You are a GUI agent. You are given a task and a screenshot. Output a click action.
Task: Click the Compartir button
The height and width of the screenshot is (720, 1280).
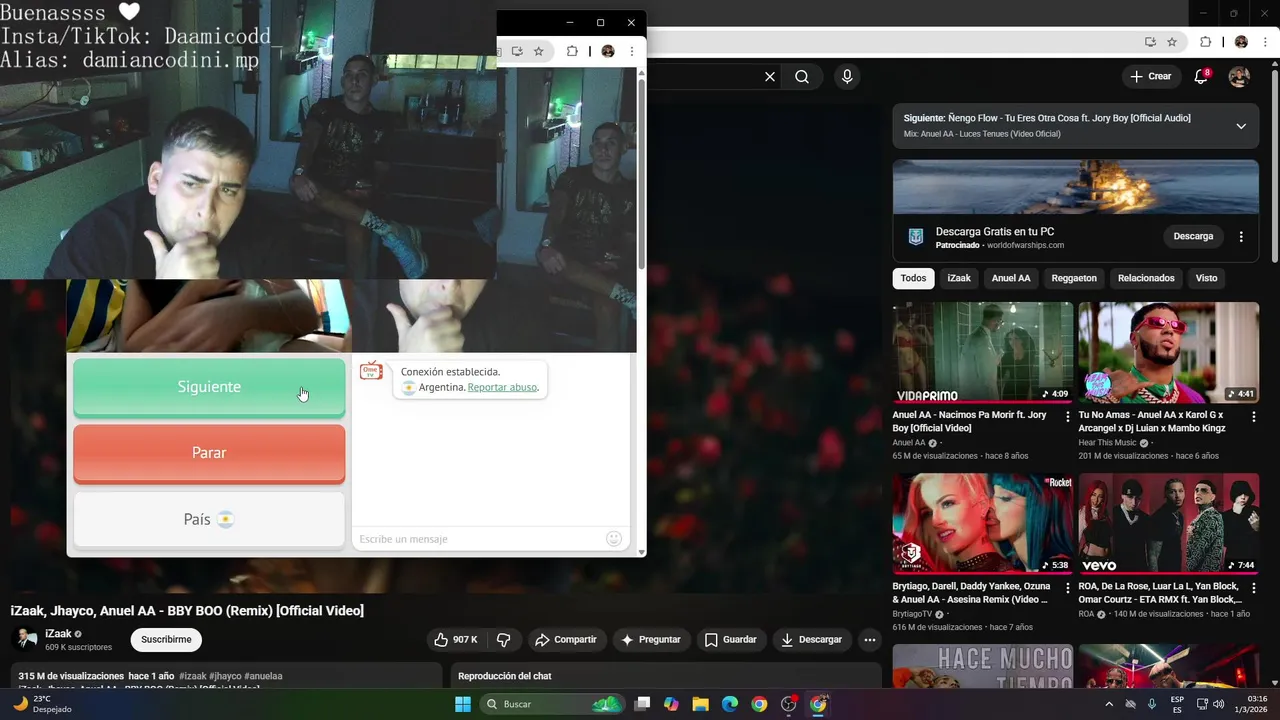(x=566, y=640)
